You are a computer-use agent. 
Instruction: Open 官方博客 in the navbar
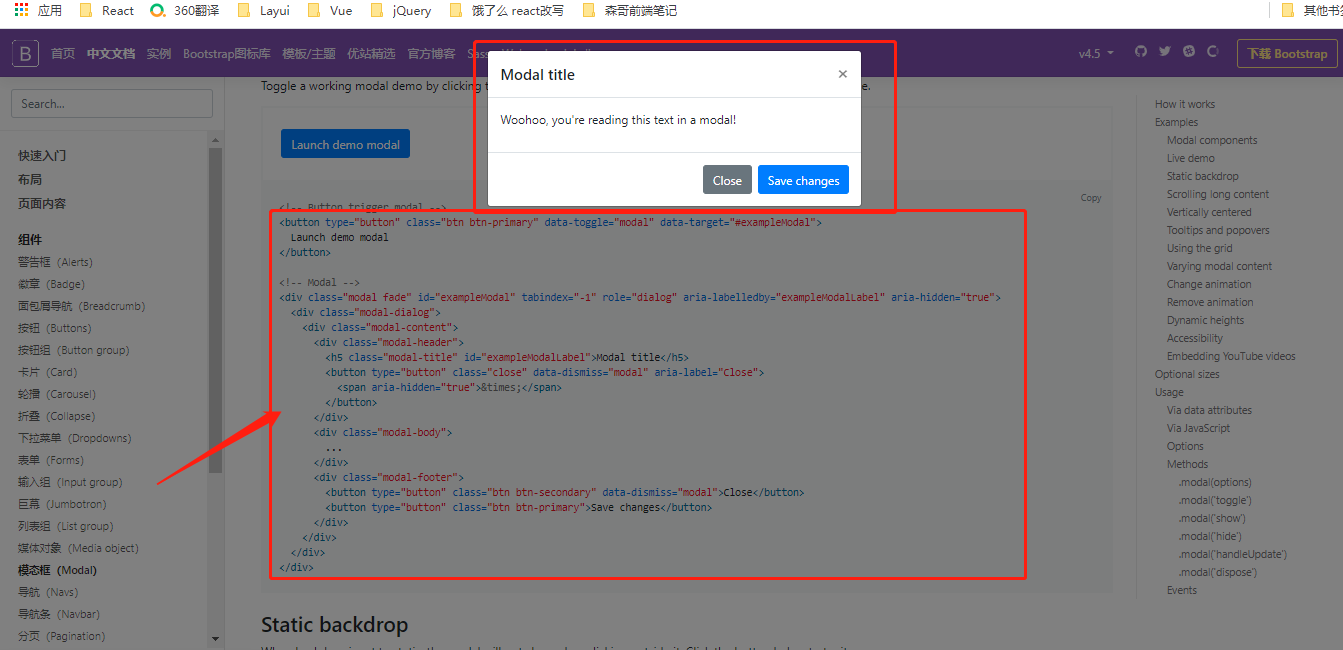pos(431,53)
